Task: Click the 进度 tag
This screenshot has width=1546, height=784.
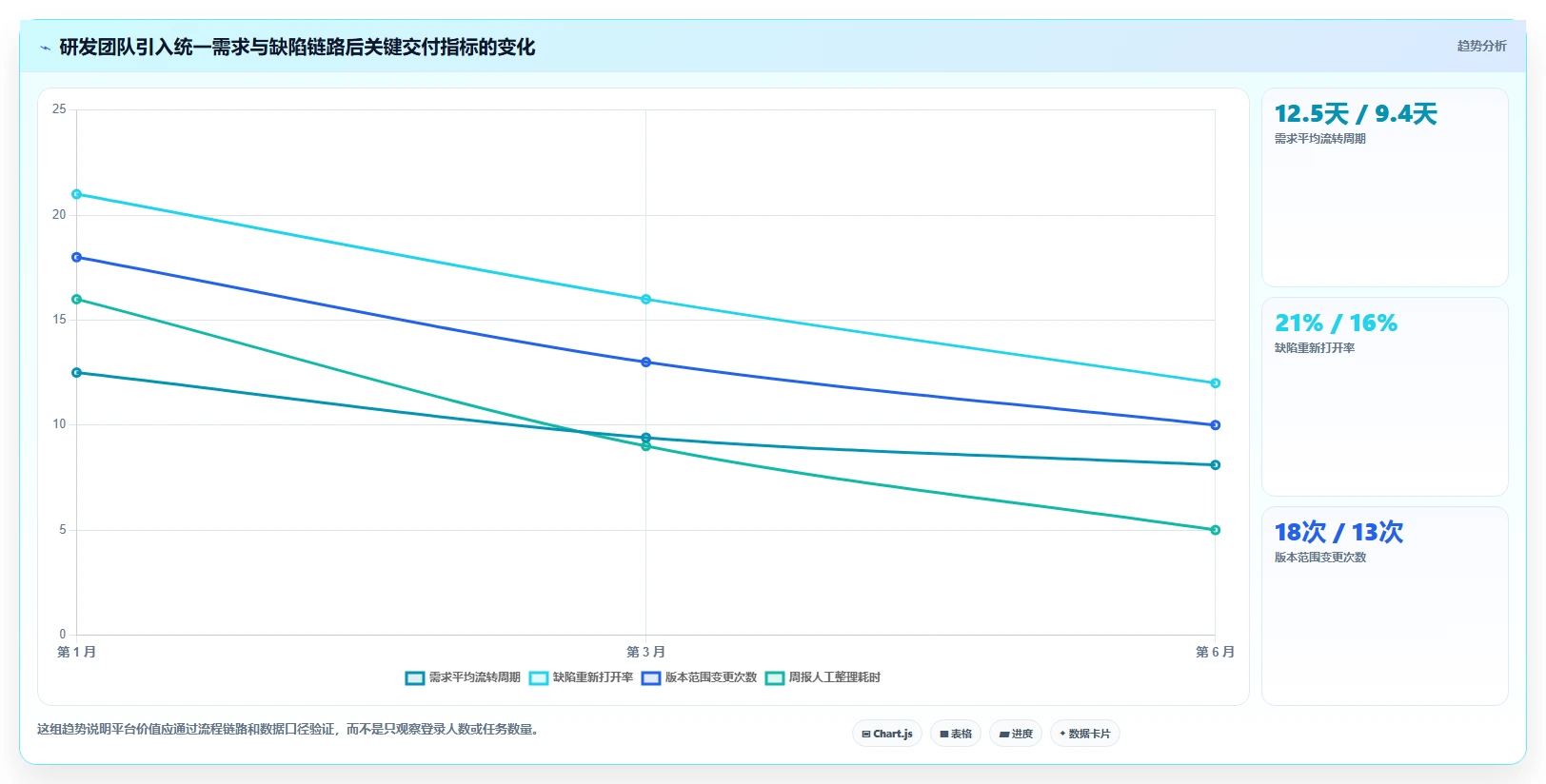Action: (1016, 734)
